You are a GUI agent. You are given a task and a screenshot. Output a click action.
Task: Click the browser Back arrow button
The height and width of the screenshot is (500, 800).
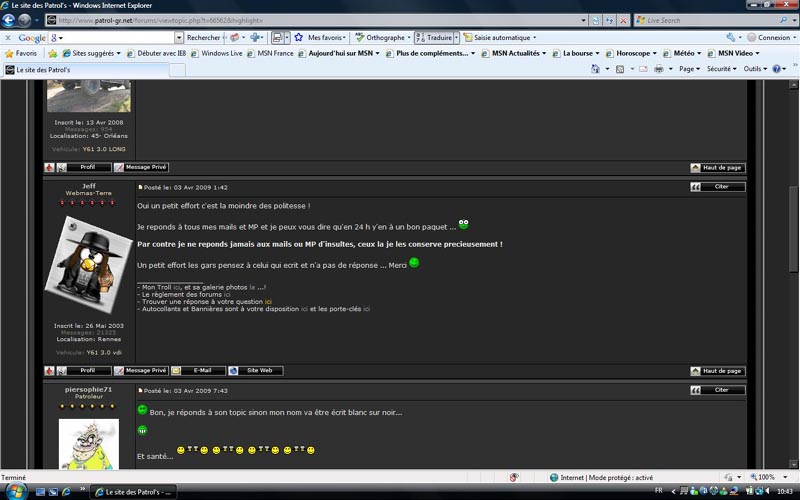[9, 20]
